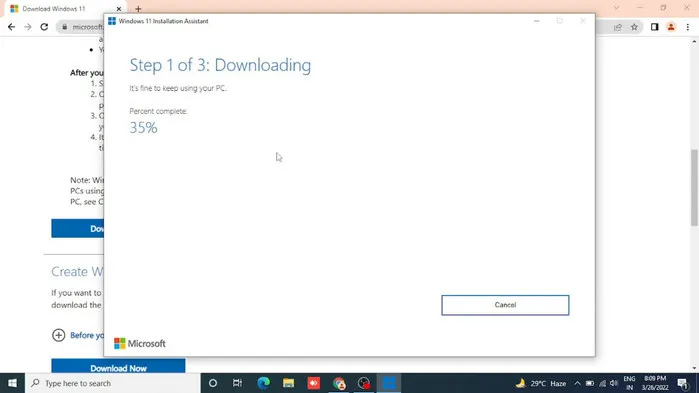Open File Explorer from taskbar
The height and width of the screenshot is (393, 699).
click(288, 383)
